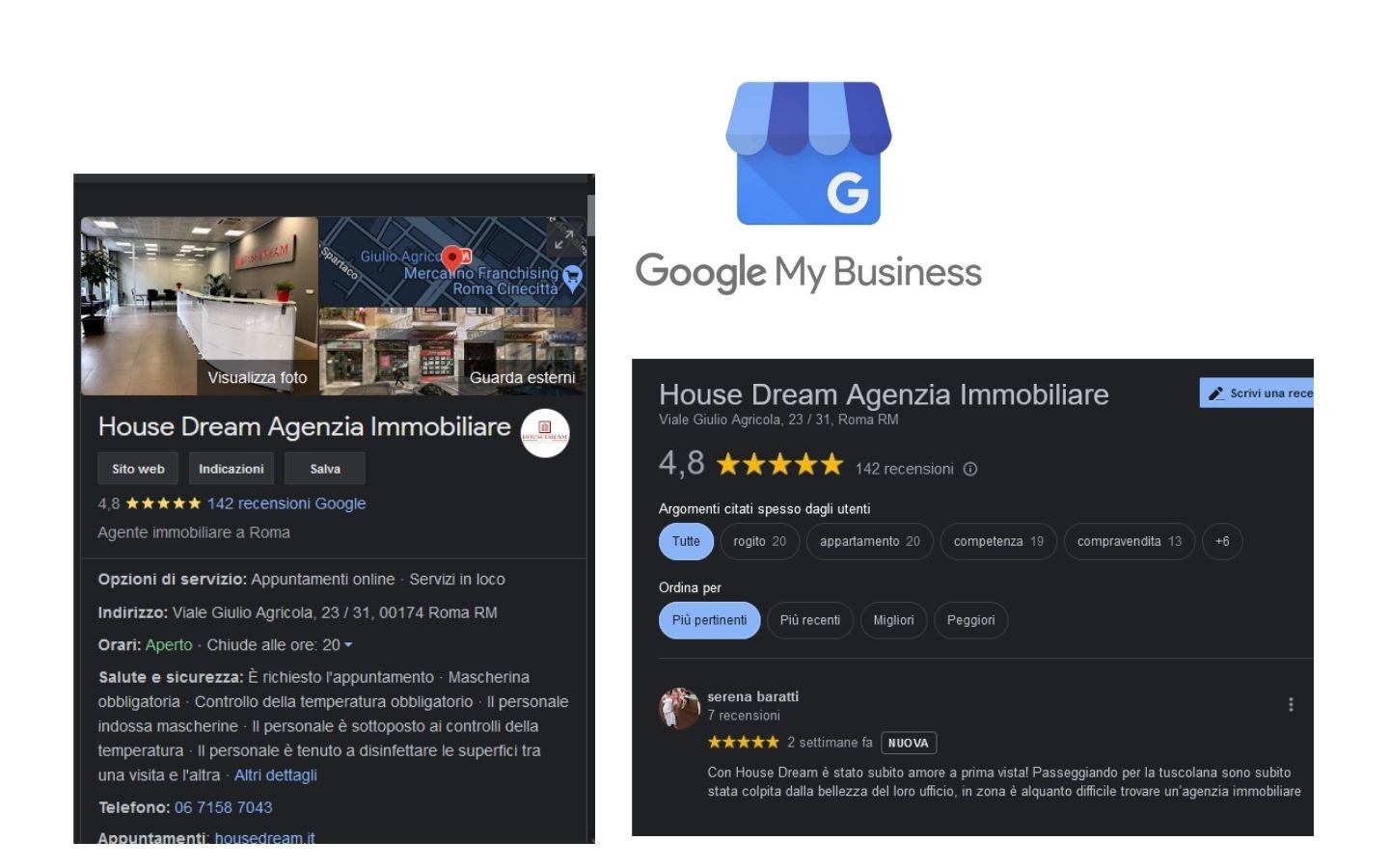Click the info icon beside 142 recensioni
This screenshot has width=1389, height=868.
tap(970, 469)
